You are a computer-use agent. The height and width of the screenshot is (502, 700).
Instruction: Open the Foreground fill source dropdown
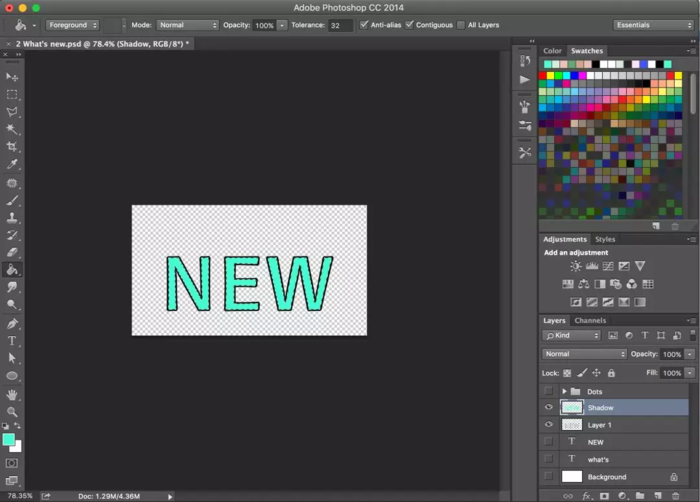(x=72, y=25)
